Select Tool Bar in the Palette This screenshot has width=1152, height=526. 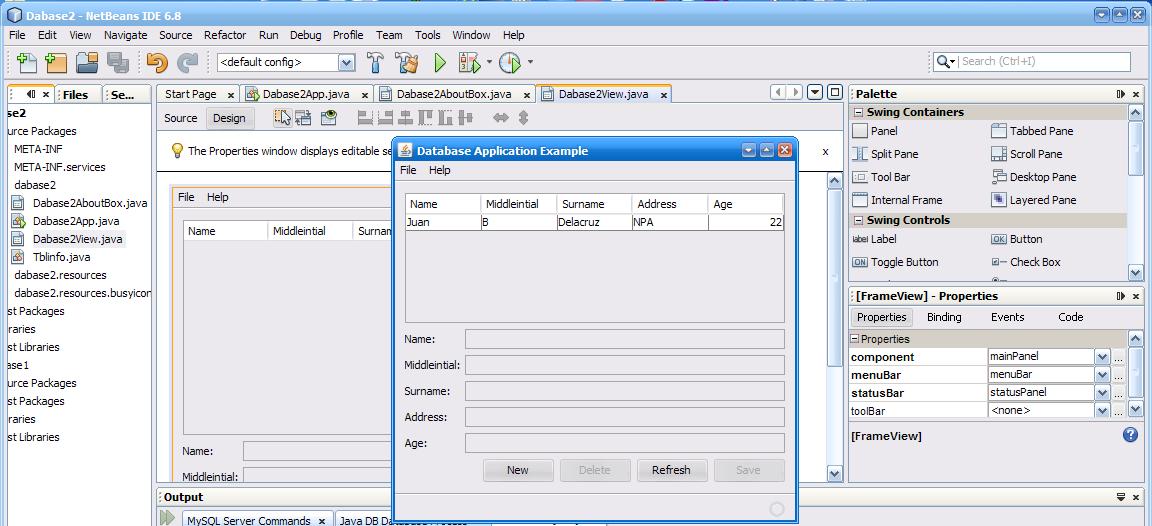coord(881,177)
